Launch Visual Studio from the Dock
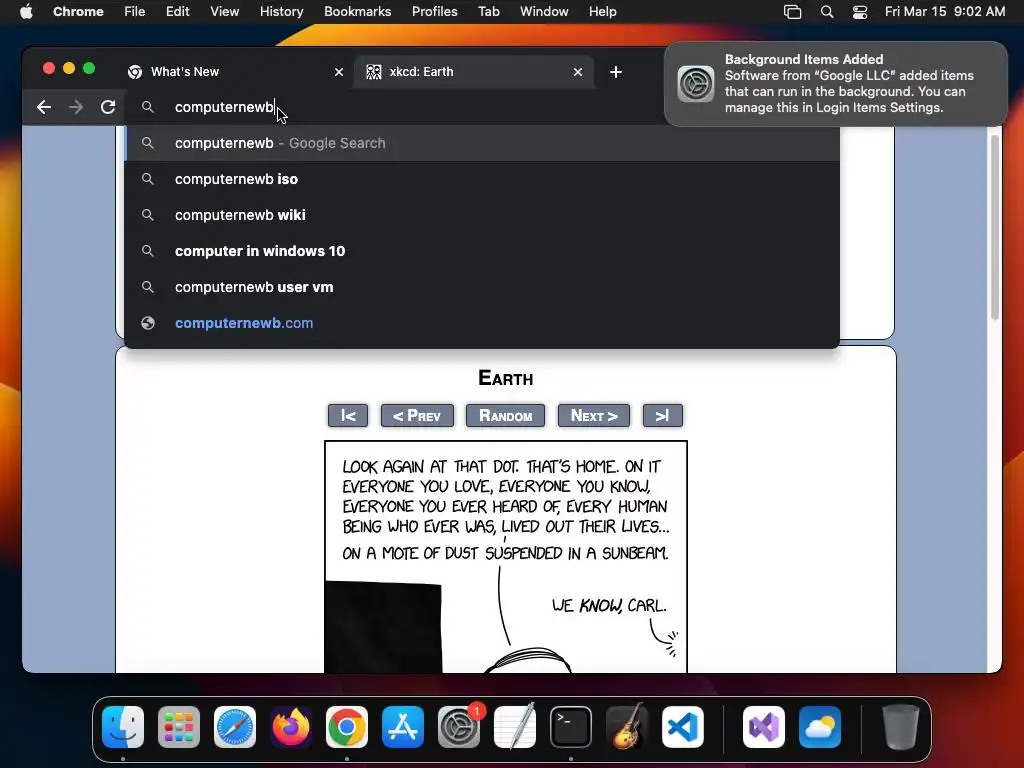 tap(764, 727)
